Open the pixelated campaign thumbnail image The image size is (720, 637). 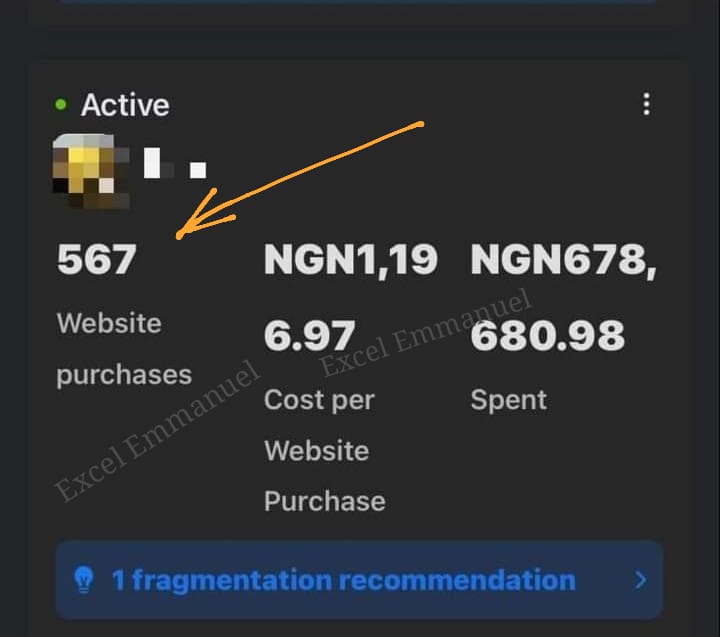(91, 171)
